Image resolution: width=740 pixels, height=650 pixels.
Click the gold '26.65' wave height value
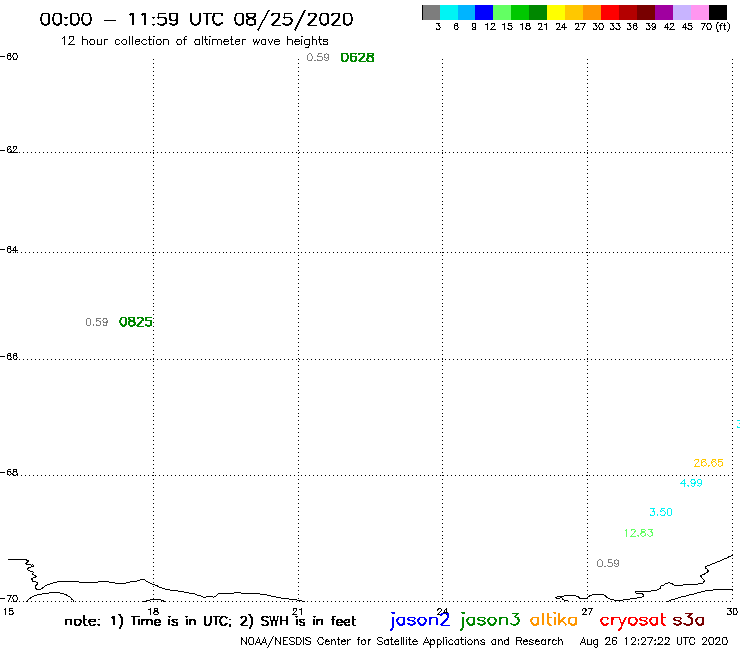point(708,463)
